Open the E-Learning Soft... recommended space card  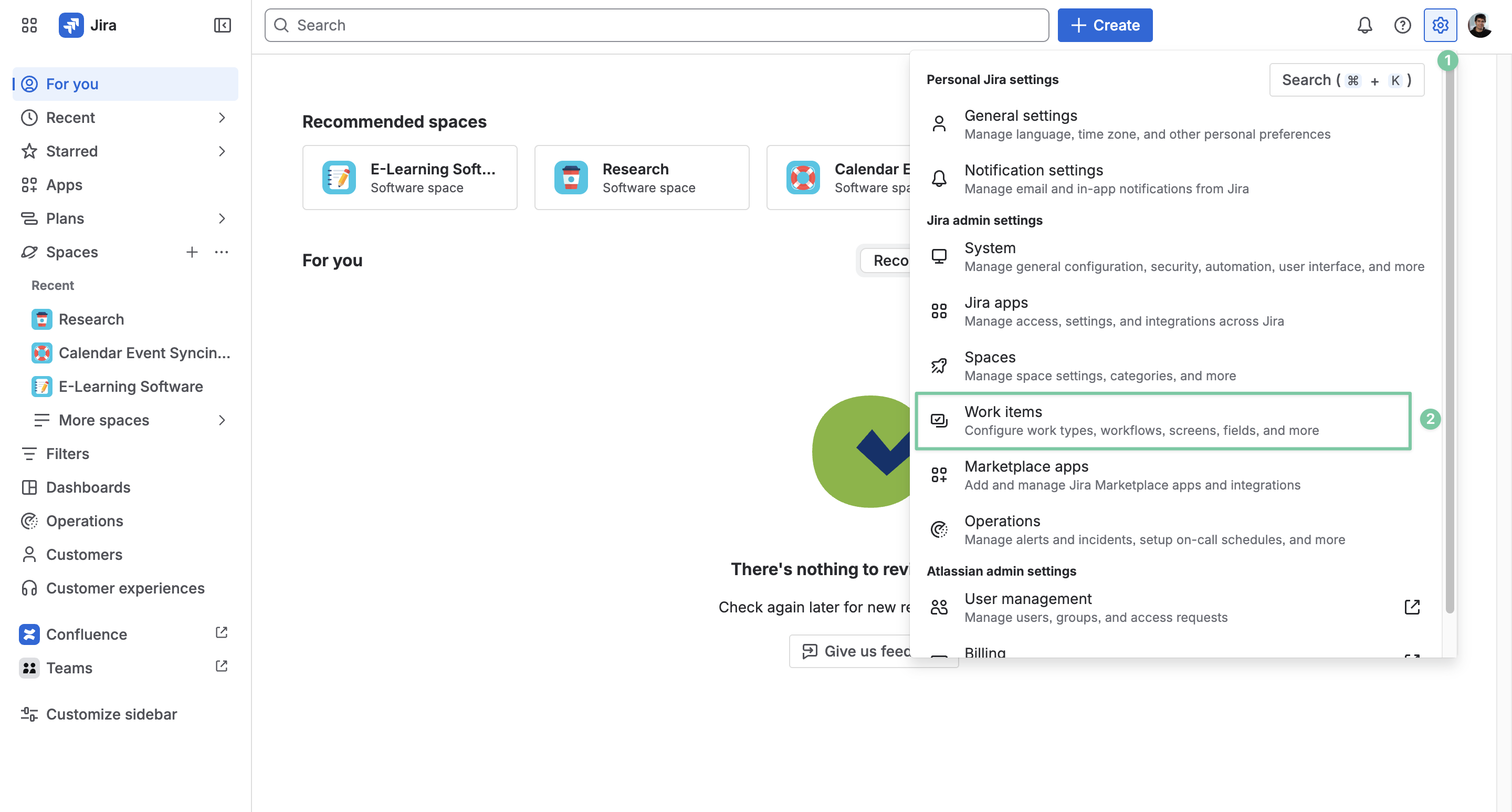(409, 178)
